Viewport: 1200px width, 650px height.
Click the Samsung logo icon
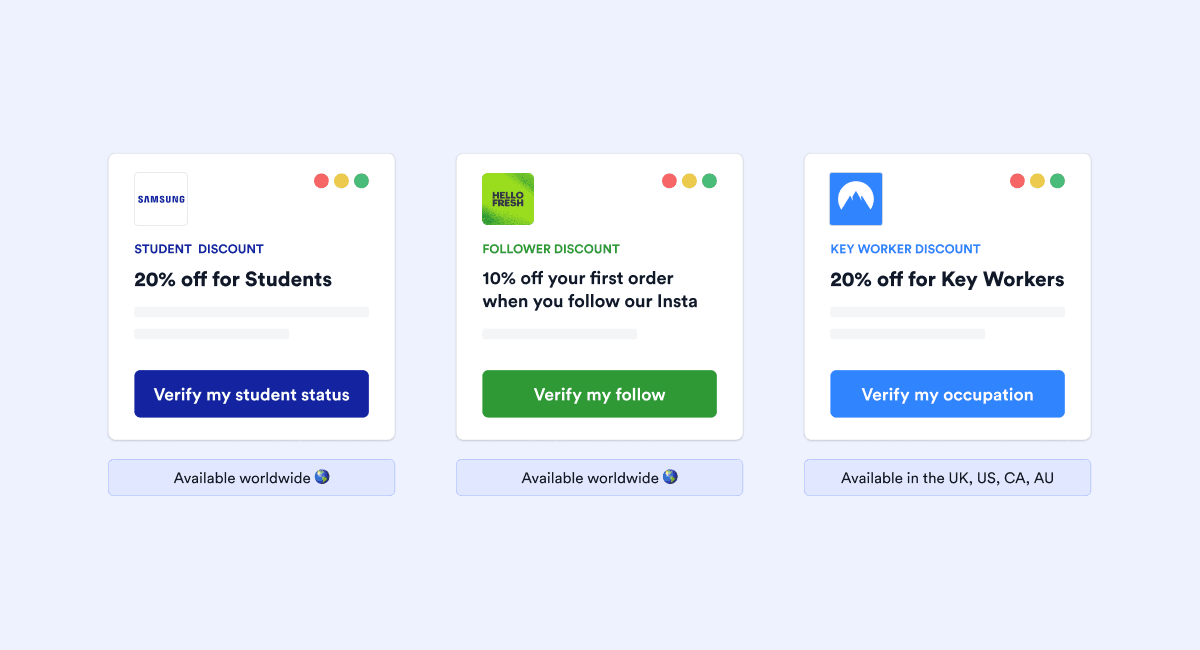(x=161, y=199)
